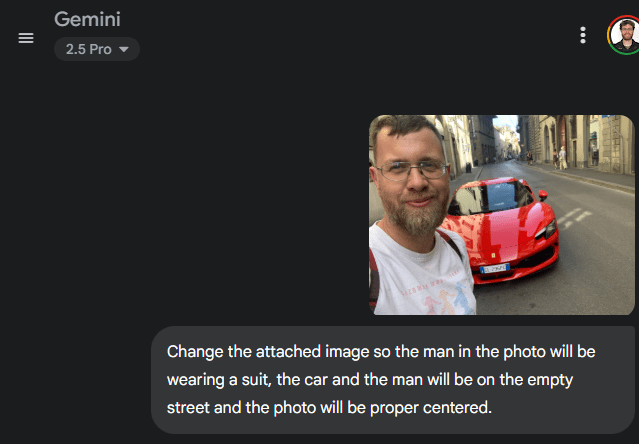Click the word "suit" in the prompt

[256, 380]
